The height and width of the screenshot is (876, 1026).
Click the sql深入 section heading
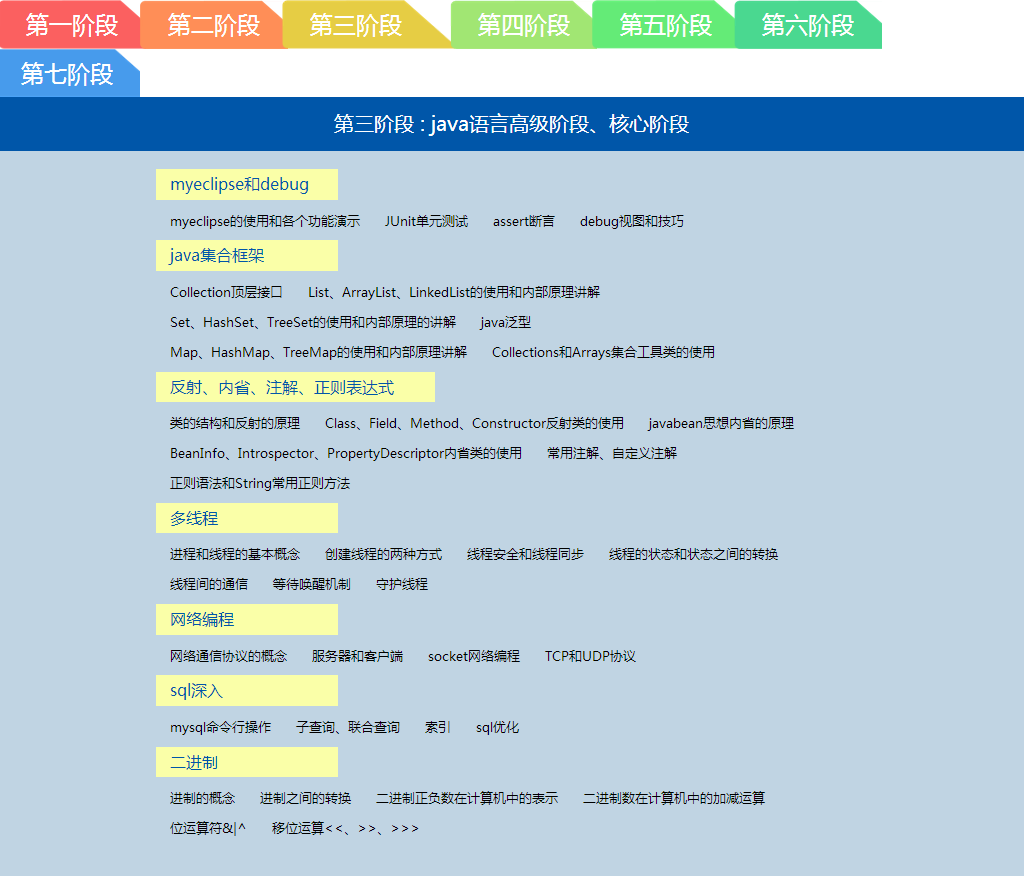tap(247, 691)
